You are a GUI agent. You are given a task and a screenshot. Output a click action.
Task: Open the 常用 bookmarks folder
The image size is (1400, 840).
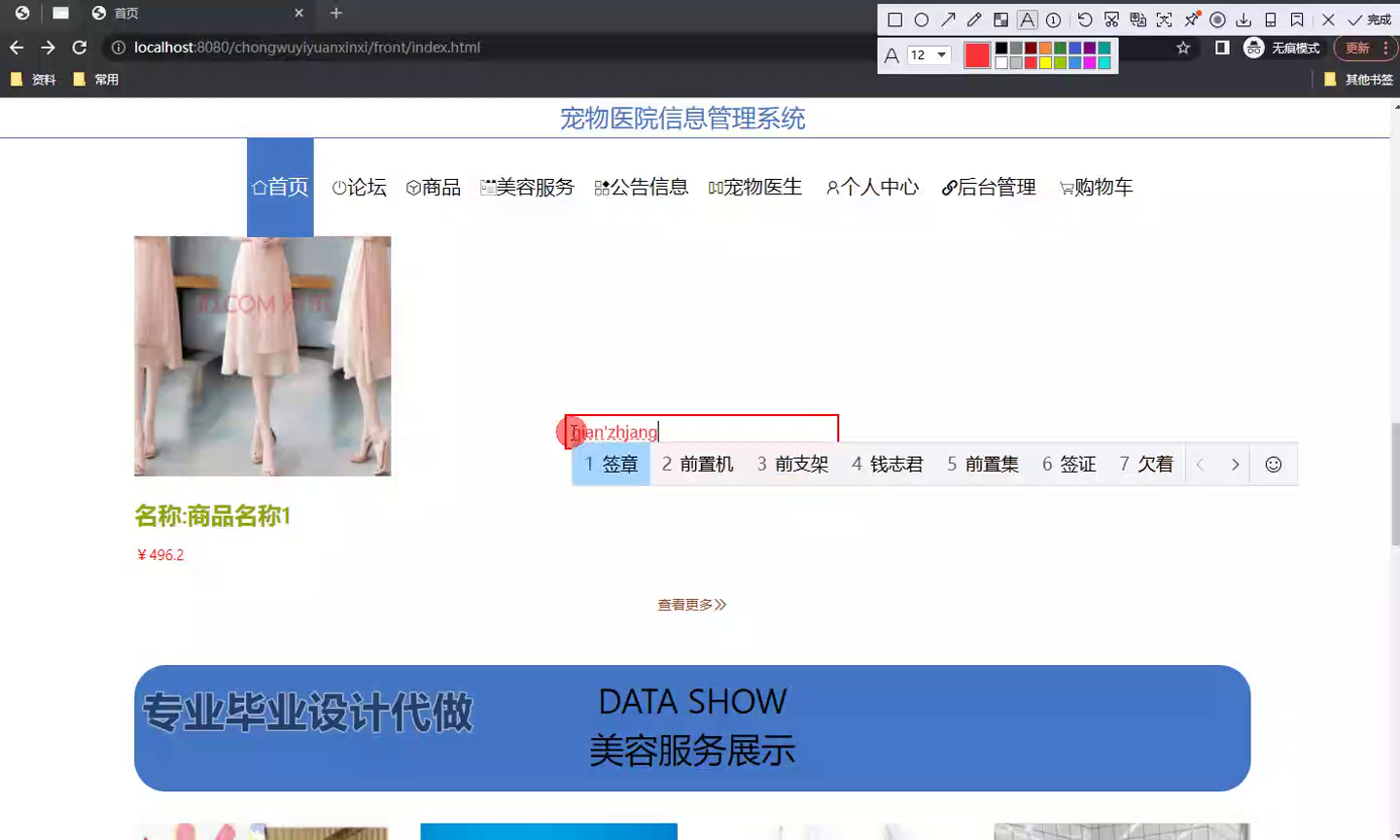[96, 80]
